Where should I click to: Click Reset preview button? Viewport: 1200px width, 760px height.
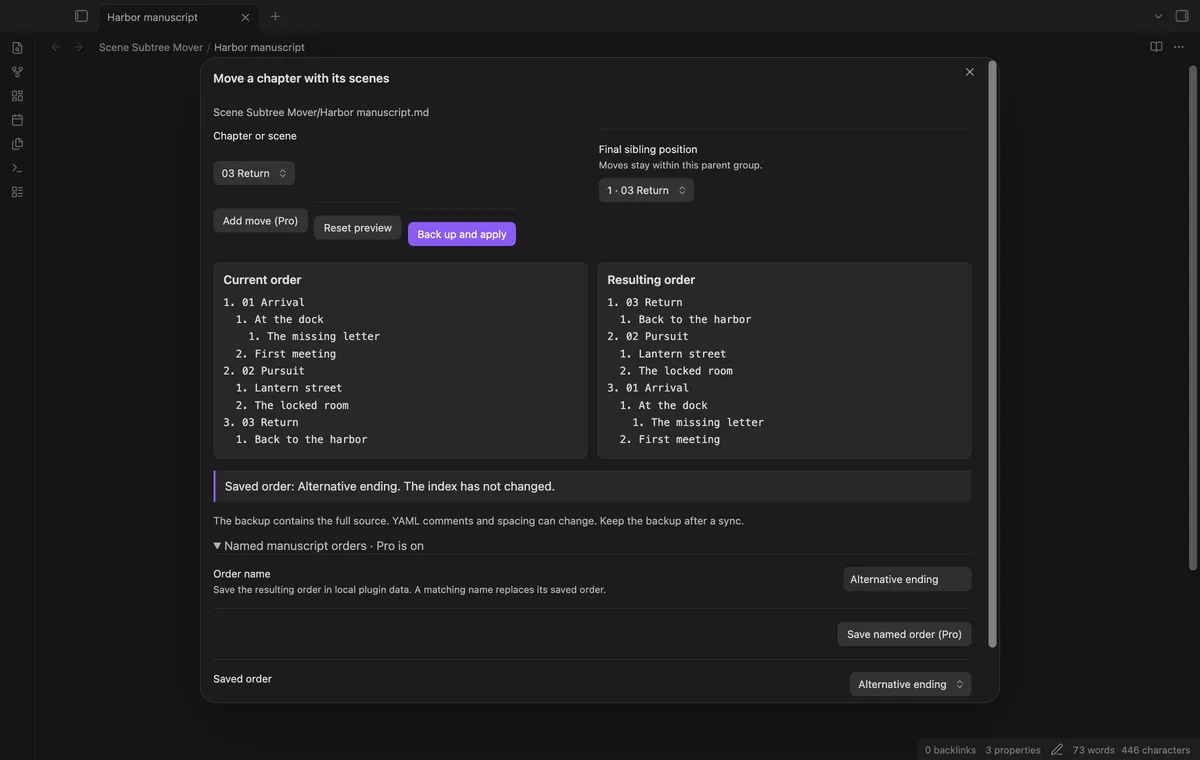point(358,228)
